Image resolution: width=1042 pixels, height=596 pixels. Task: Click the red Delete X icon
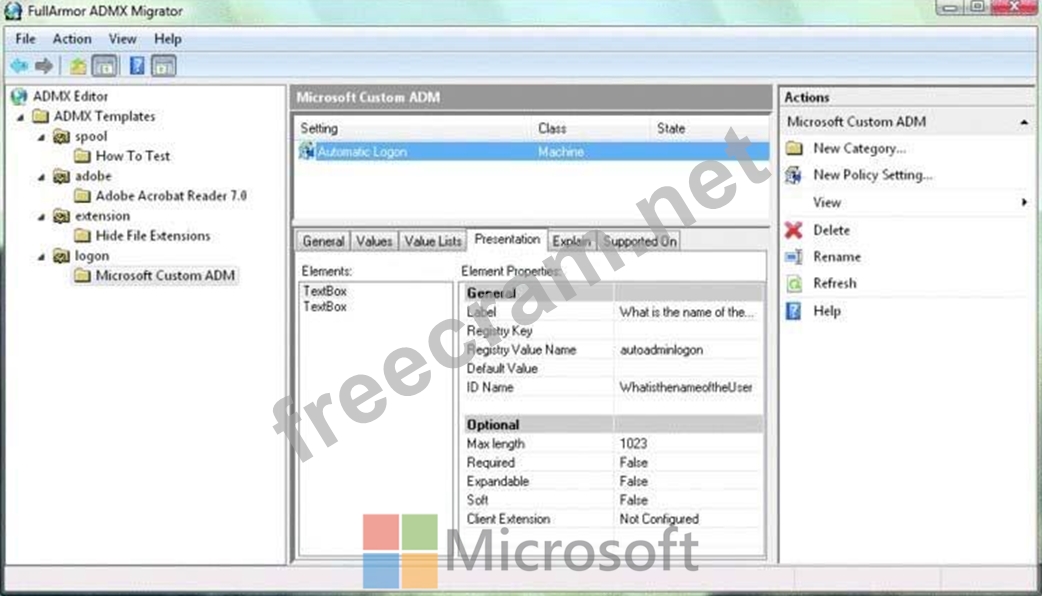tap(793, 230)
